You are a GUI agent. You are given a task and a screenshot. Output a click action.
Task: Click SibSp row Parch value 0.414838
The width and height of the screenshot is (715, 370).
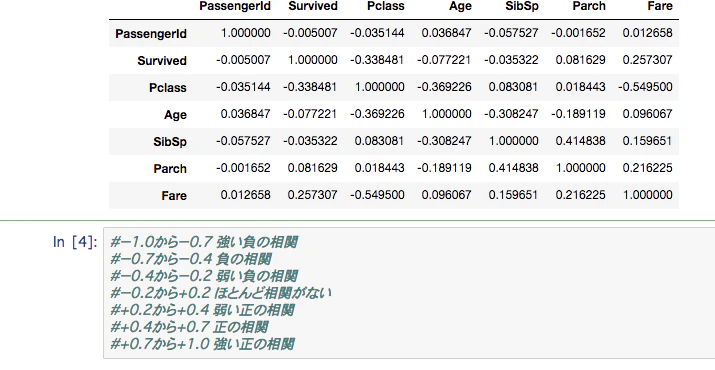(580, 141)
